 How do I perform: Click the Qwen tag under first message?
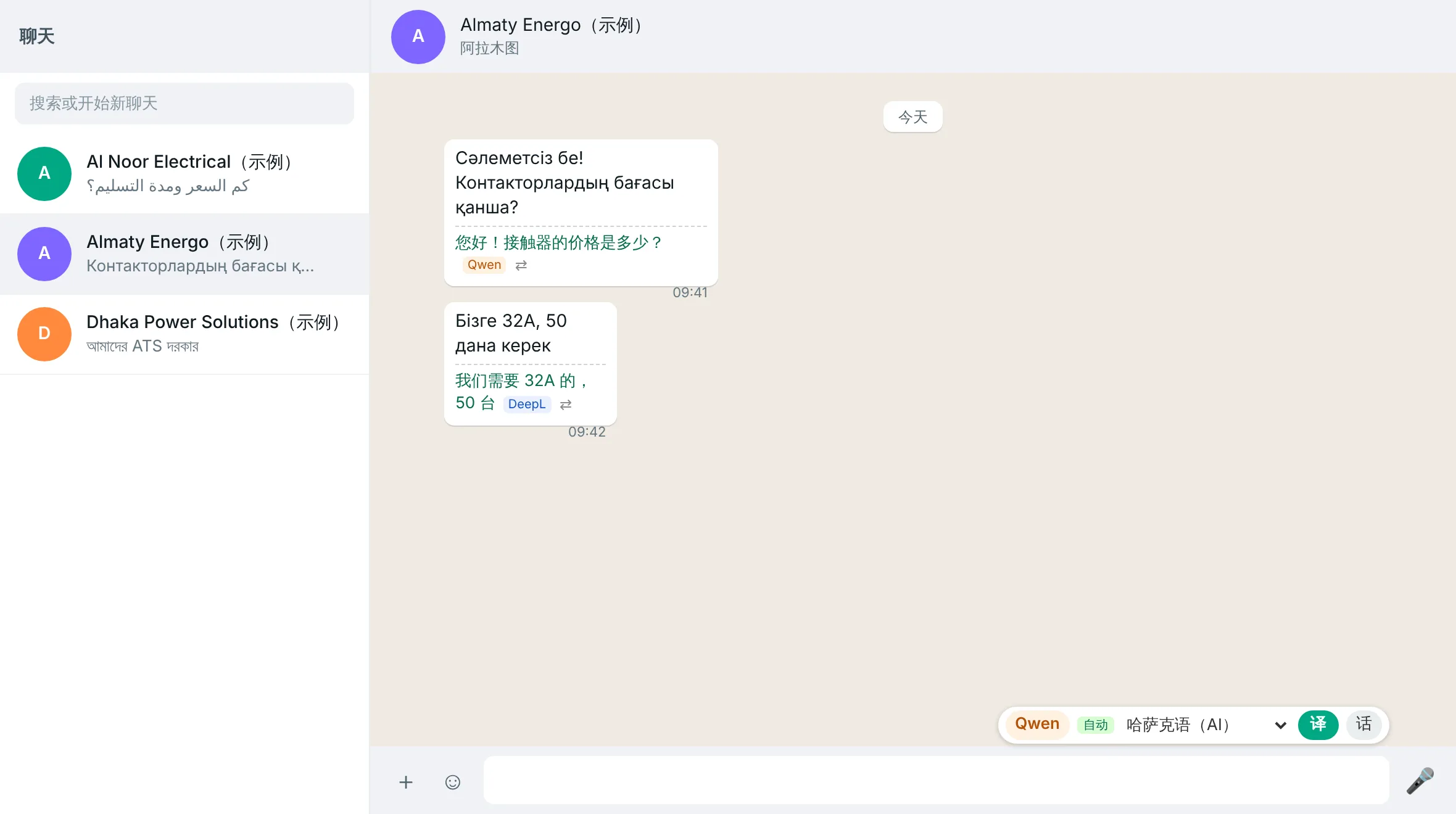[x=484, y=265]
